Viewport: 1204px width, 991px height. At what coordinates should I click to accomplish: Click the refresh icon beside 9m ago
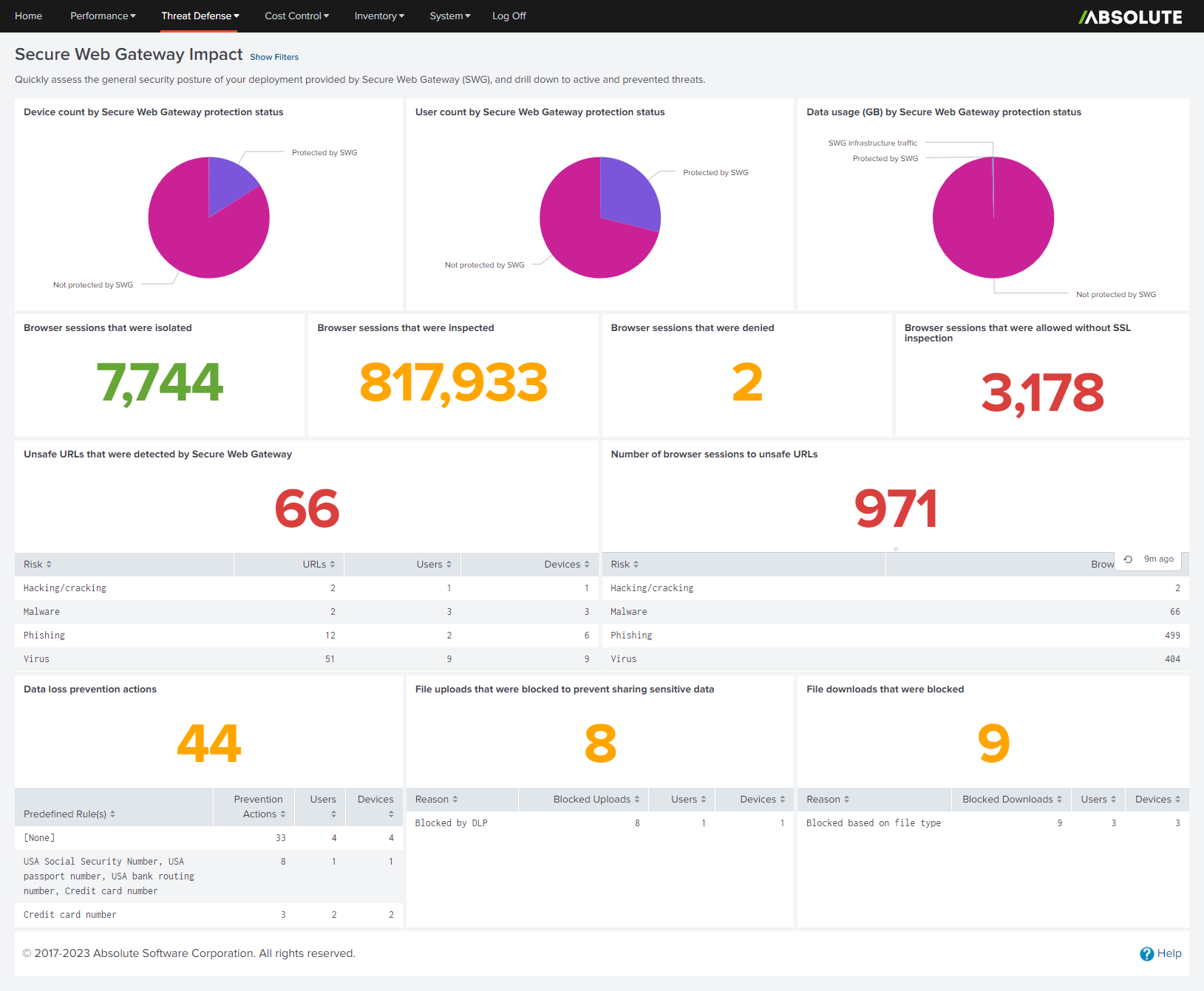(1128, 559)
